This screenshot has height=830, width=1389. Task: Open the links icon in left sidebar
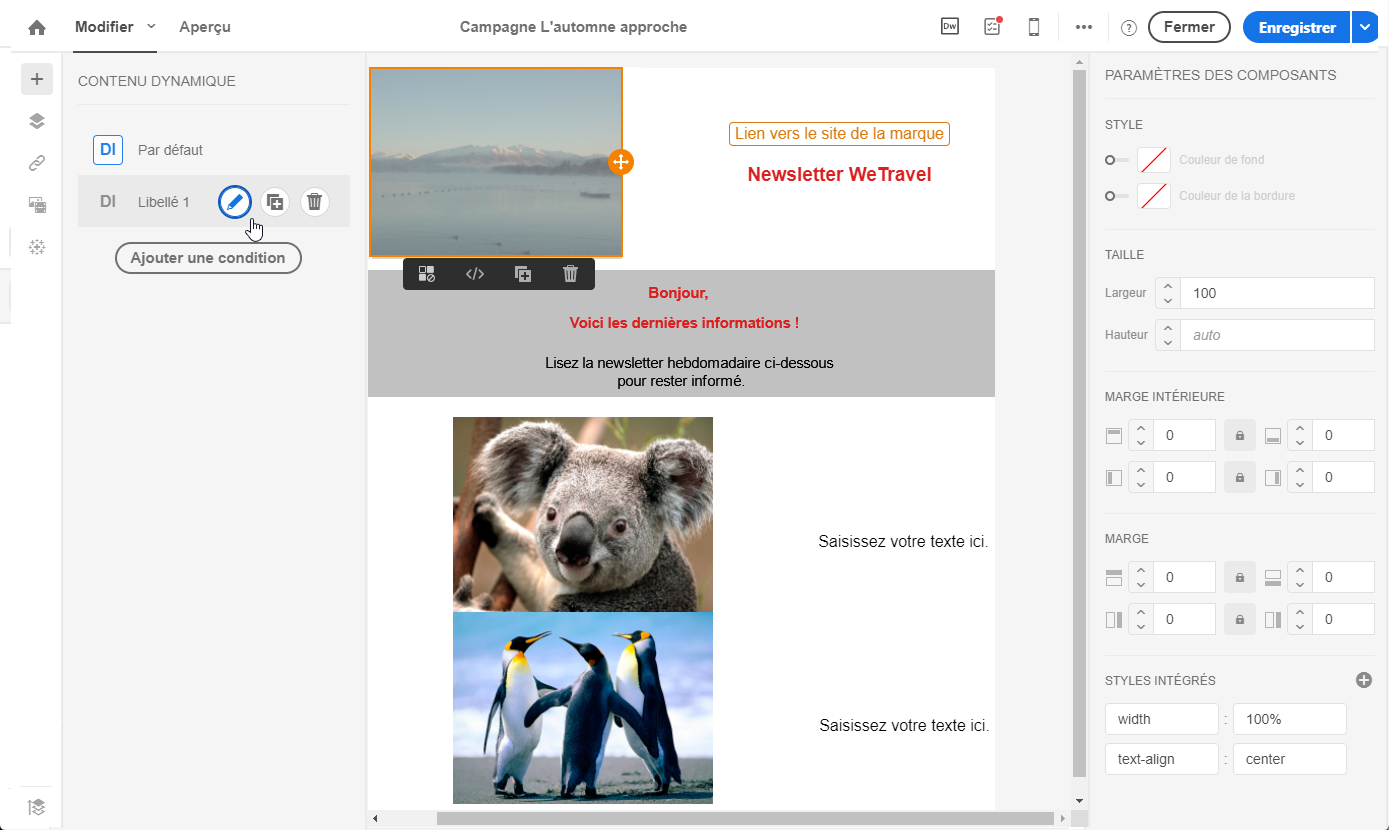[37, 163]
